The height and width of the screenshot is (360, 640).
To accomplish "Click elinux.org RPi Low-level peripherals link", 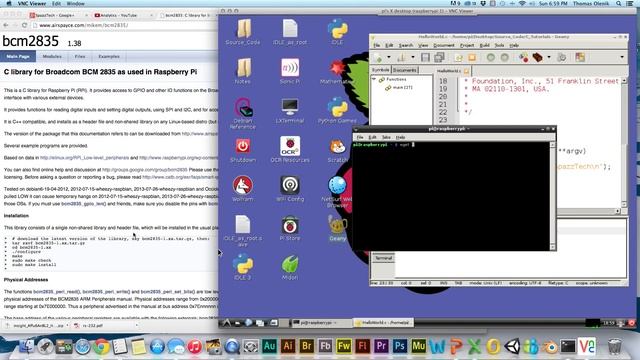I will [x=84, y=158].
